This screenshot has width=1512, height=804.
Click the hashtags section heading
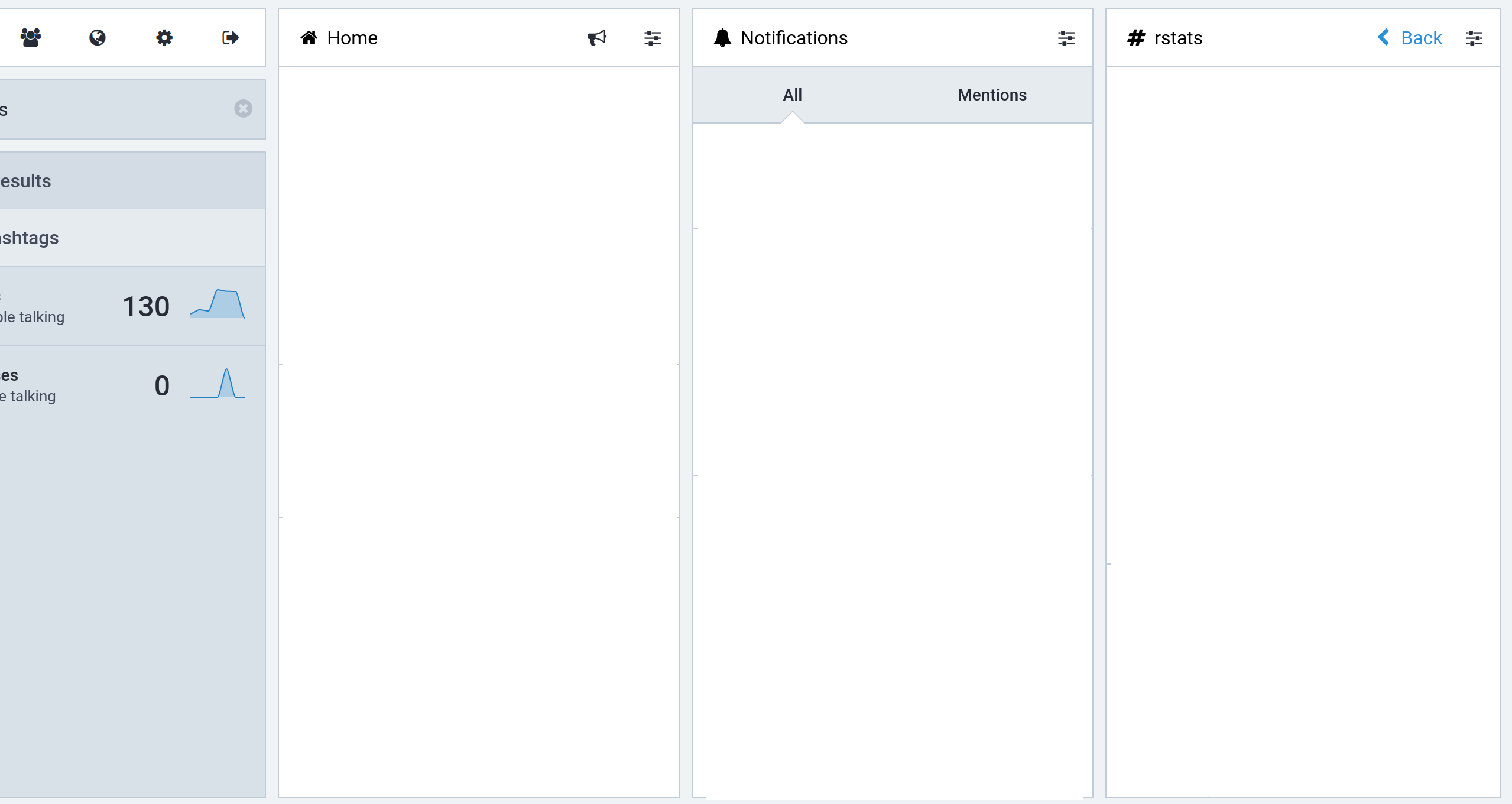click(x=132, y=238)
